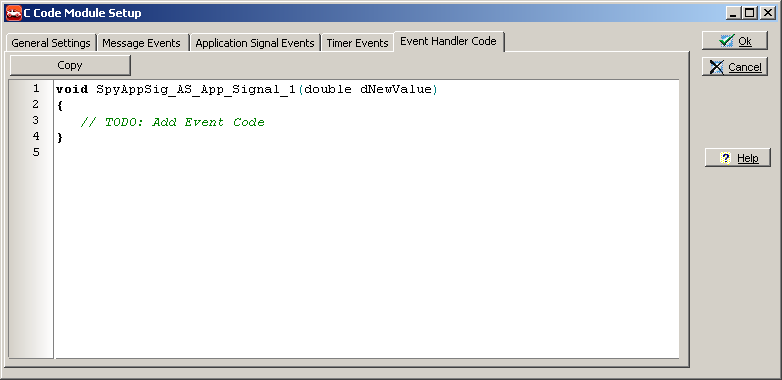Click line number 5 in the gutter
Screen dimensions: 782x380
(x=35, y=152)
